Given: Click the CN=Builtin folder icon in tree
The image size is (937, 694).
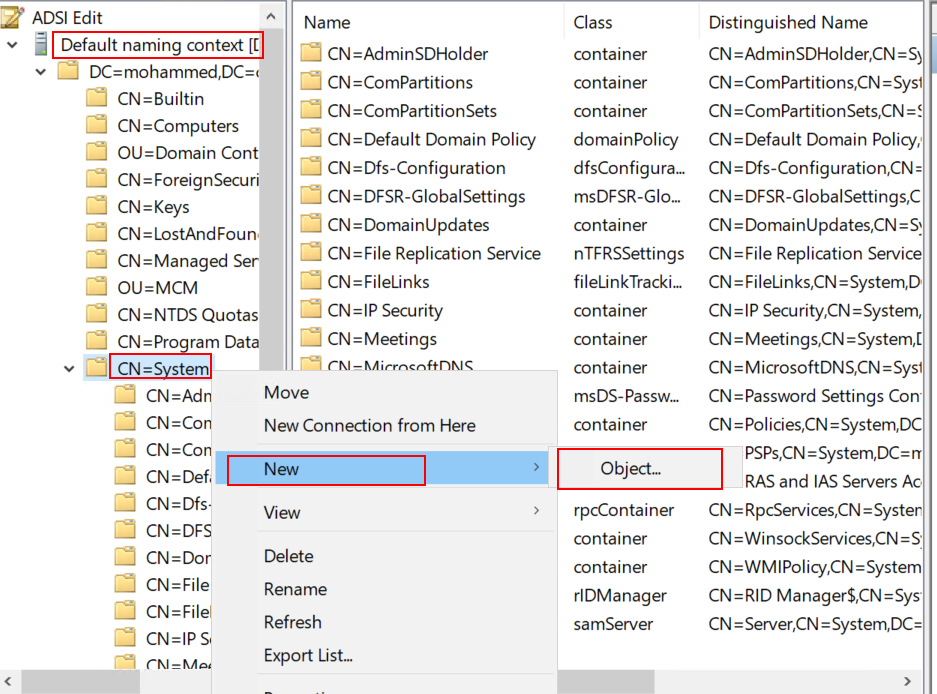Looking at the screenshot, I should tap(97, 98).
